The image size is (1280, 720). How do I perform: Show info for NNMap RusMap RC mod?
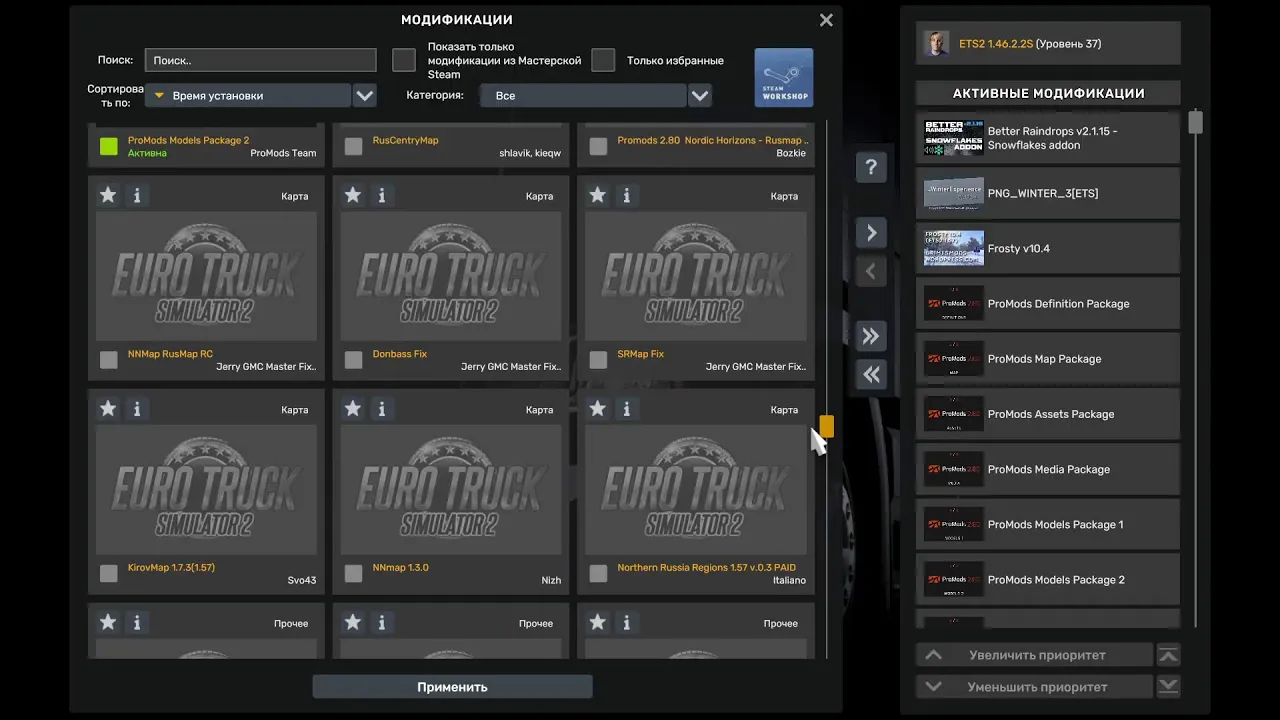click(137, 195)
